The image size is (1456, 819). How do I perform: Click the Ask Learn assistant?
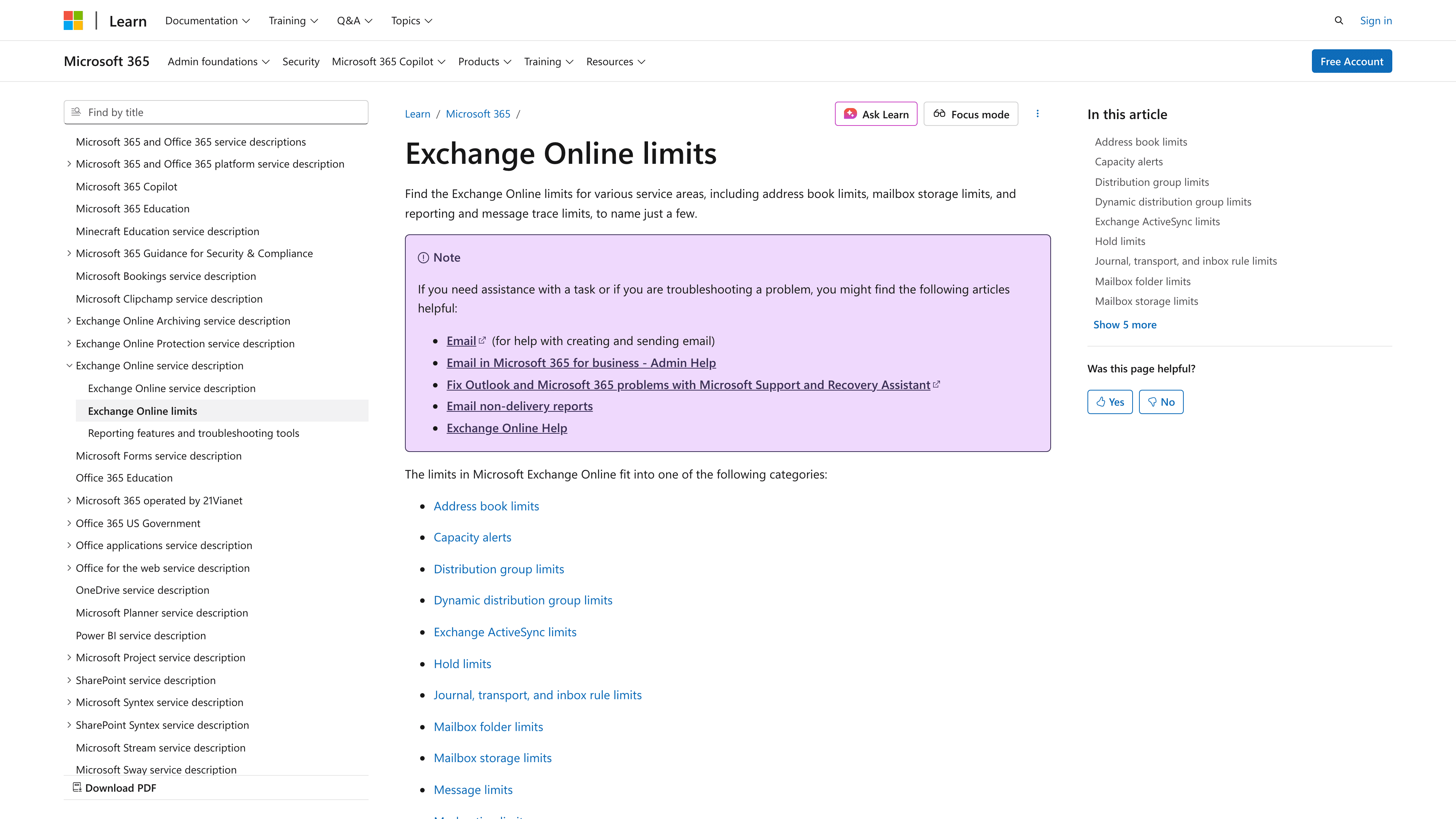[875, 114]
